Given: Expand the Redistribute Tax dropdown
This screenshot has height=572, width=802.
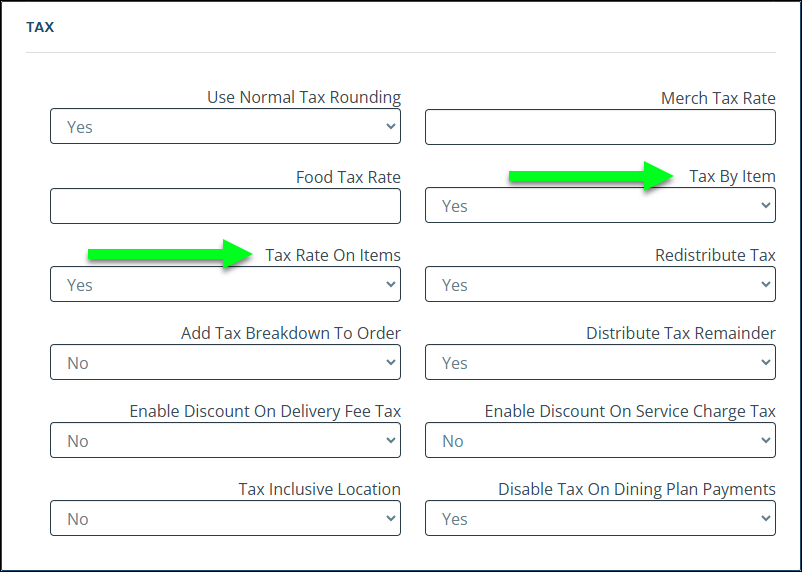Looking at the screenshot, I should pos(600,284).
